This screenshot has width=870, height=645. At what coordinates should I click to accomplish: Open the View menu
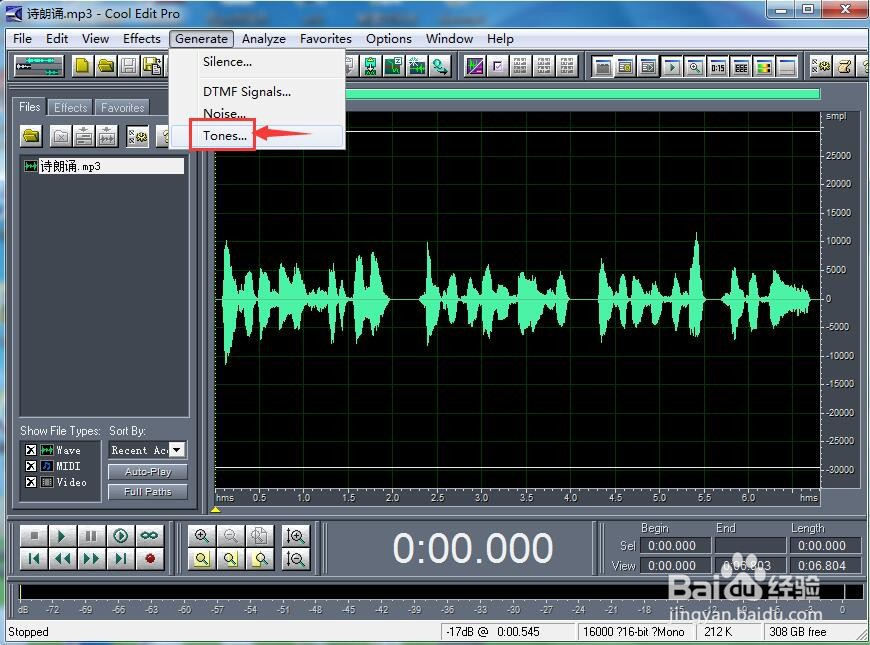click(x=95, y=39)
